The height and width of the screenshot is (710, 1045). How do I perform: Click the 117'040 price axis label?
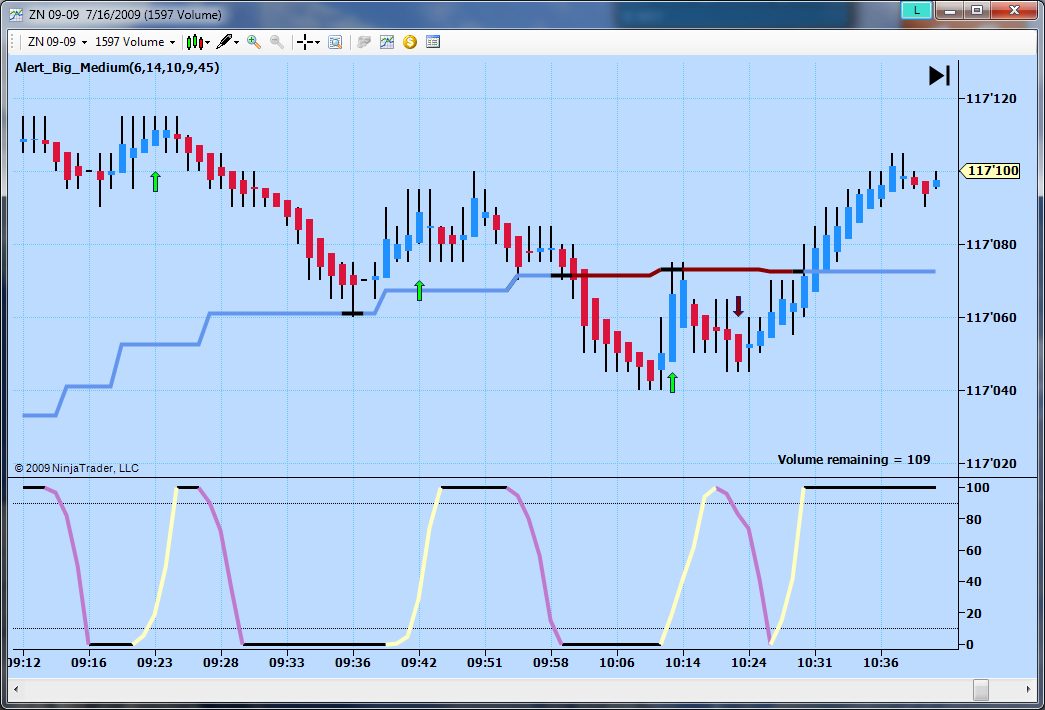pos(991,391)
